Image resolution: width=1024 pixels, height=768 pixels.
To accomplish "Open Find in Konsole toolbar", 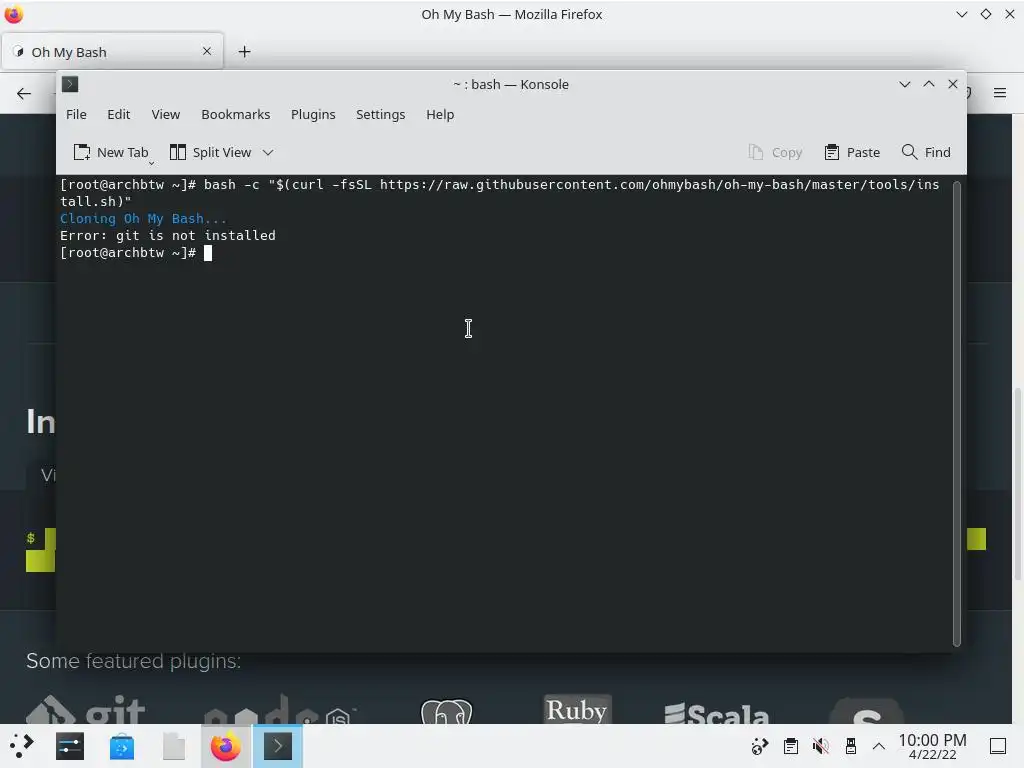I will tap(926, 152).
